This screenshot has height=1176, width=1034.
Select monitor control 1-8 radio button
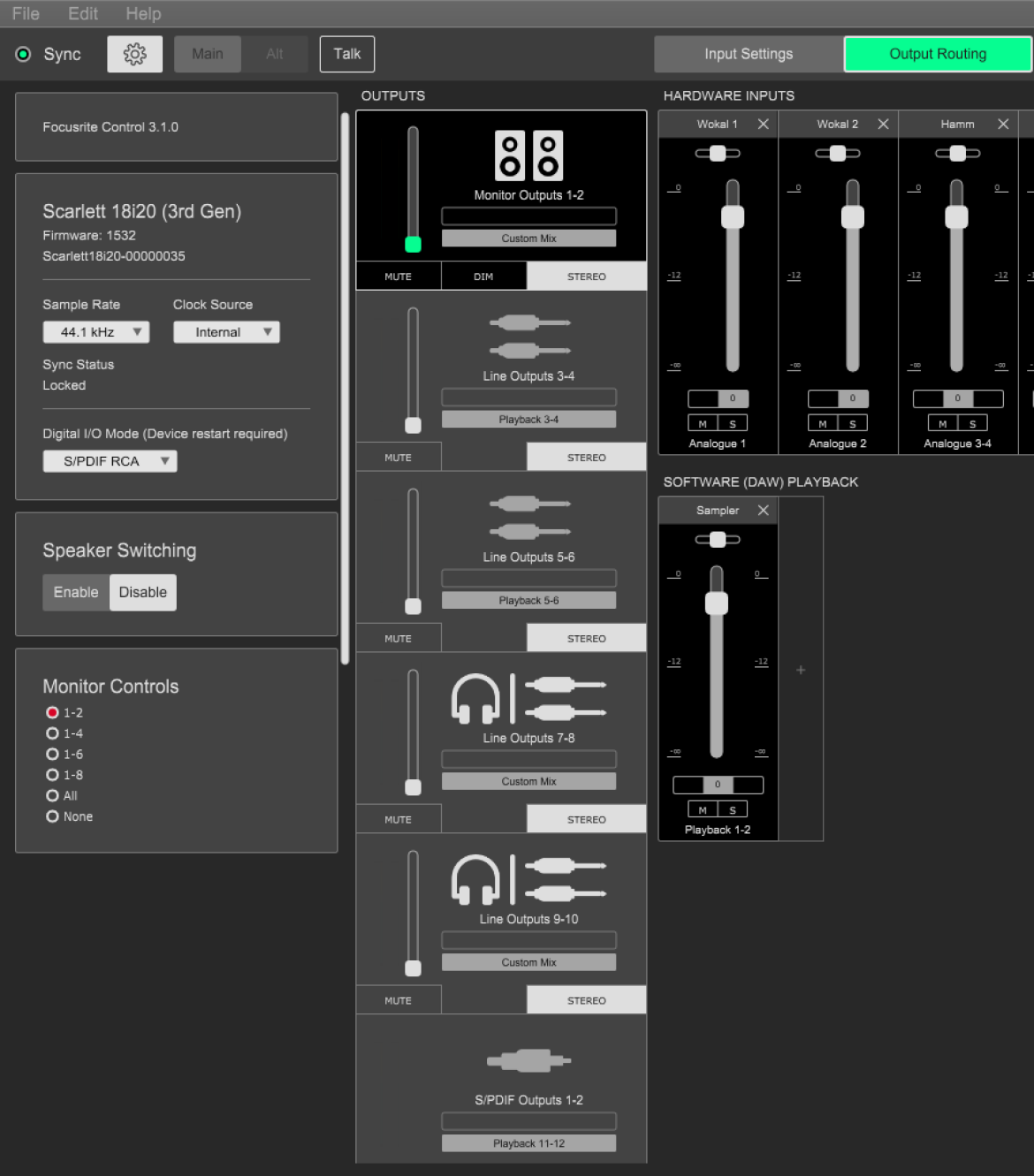click(x=52, y=775)
